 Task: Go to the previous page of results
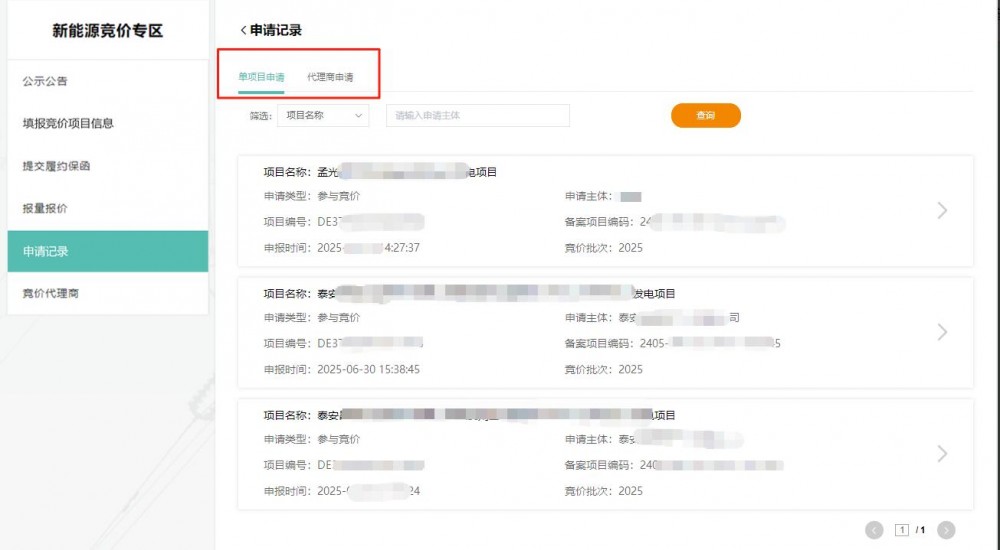point(874,530)
